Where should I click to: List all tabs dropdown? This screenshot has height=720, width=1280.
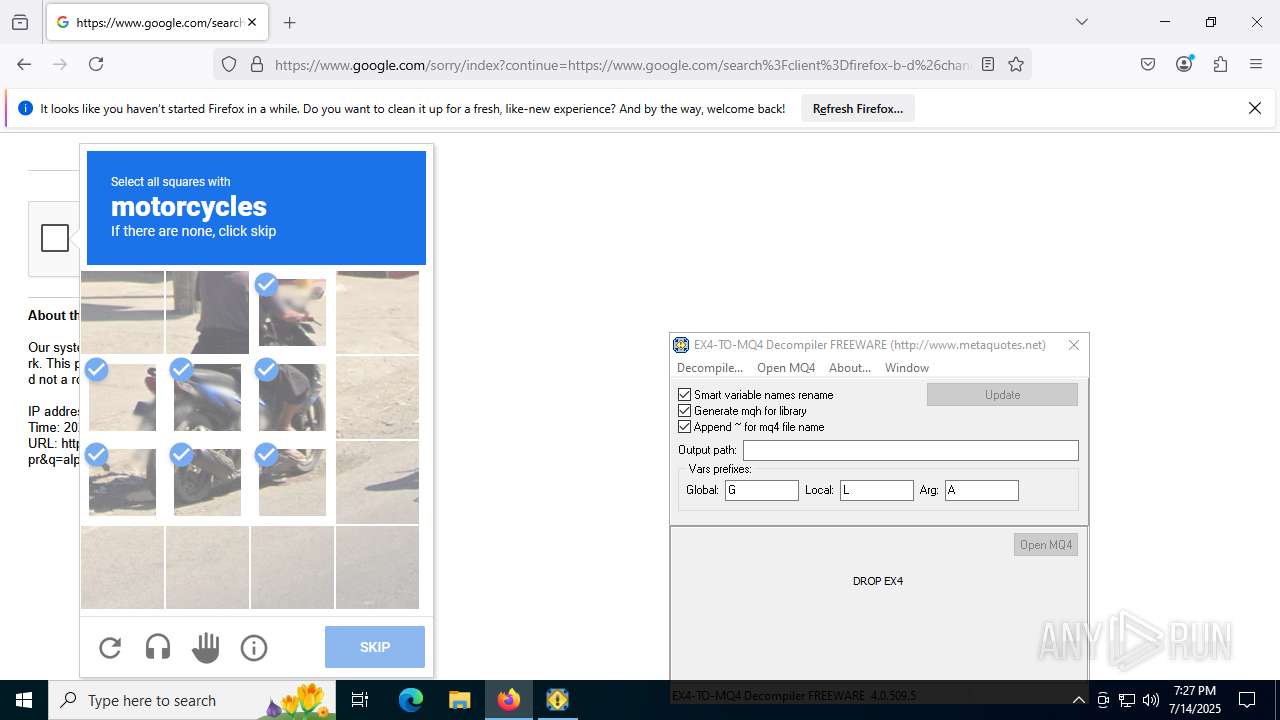pos(1081,22)
